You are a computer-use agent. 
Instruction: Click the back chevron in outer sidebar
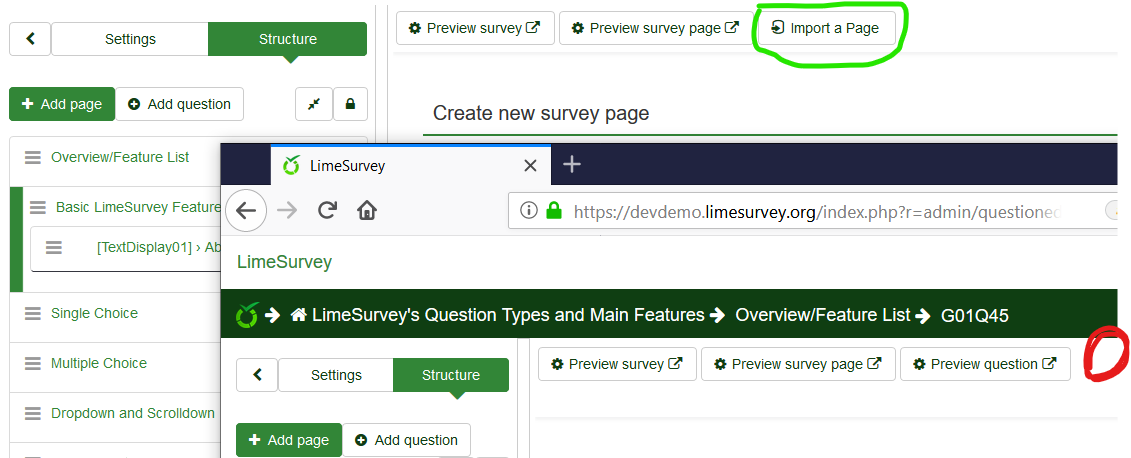click(30, 39)
